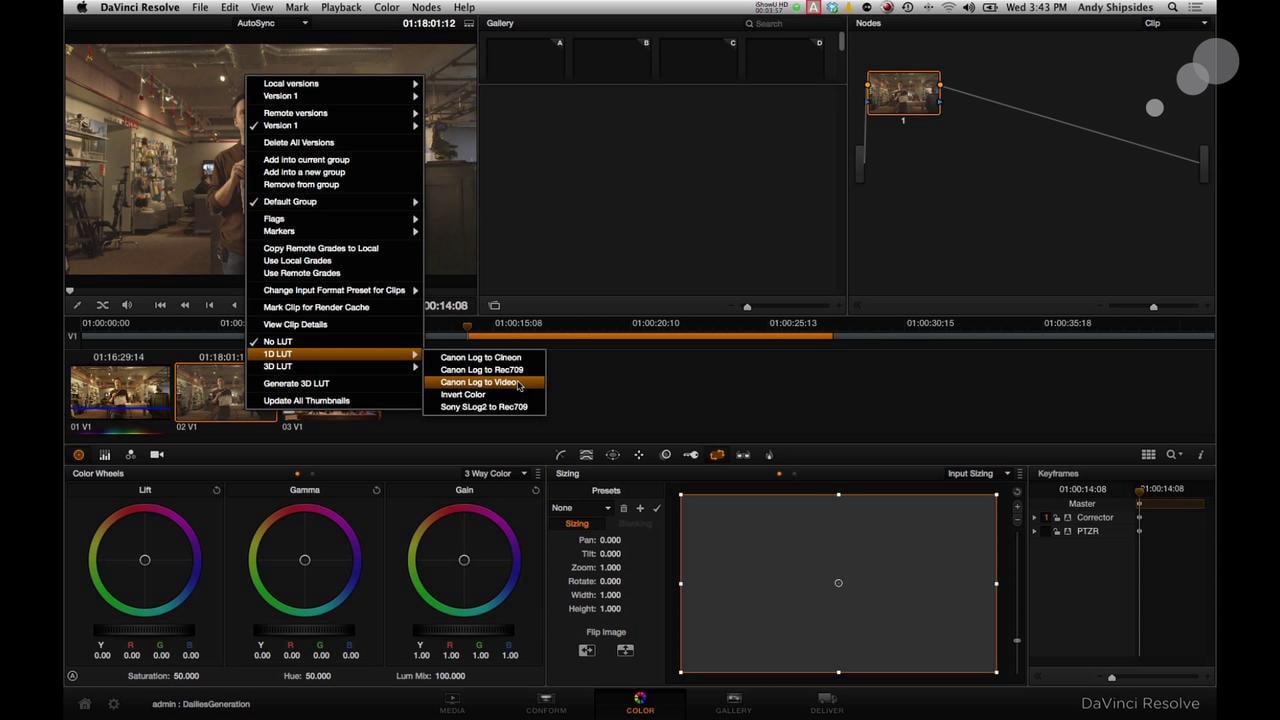The image size is (1280, 720).
Task: Click the shuffle icon under viewer
Action: (x=102, y=305)
